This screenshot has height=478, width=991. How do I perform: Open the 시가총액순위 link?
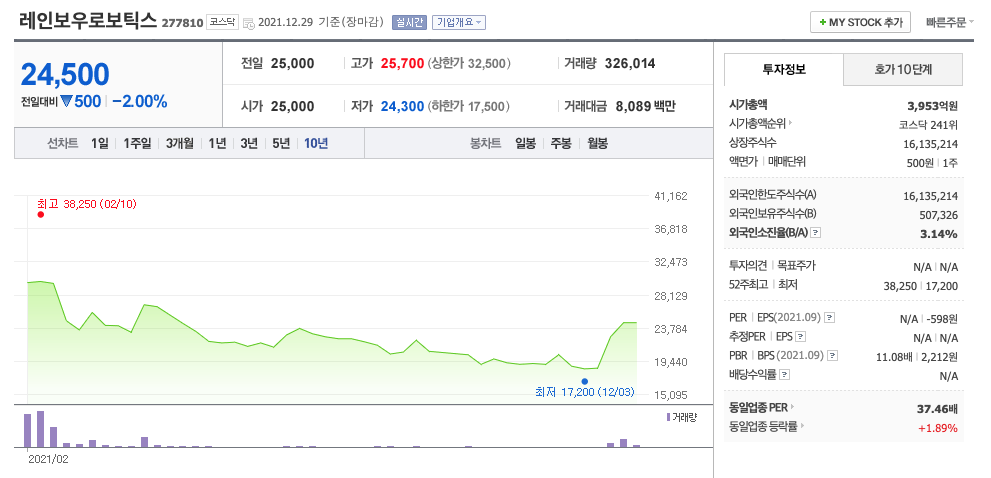tap(761, 123)
